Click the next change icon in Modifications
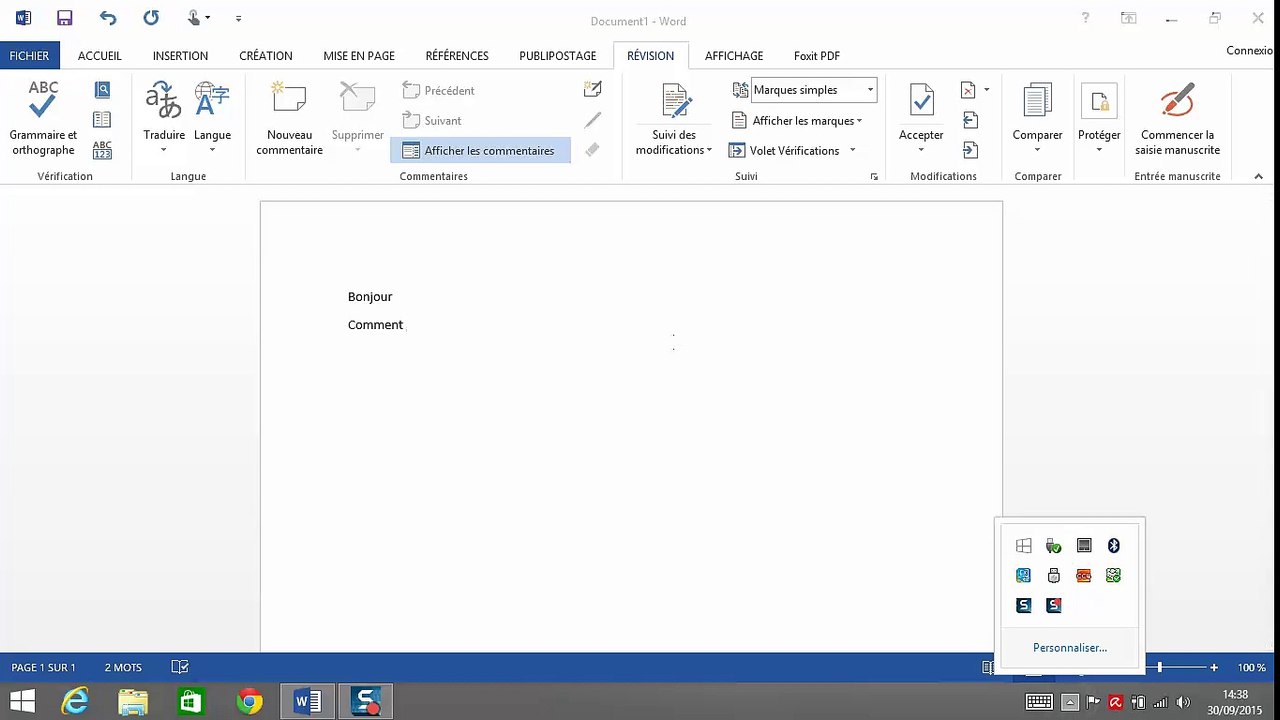Viewport: 1280px width, 720px height. coord(970,150)
